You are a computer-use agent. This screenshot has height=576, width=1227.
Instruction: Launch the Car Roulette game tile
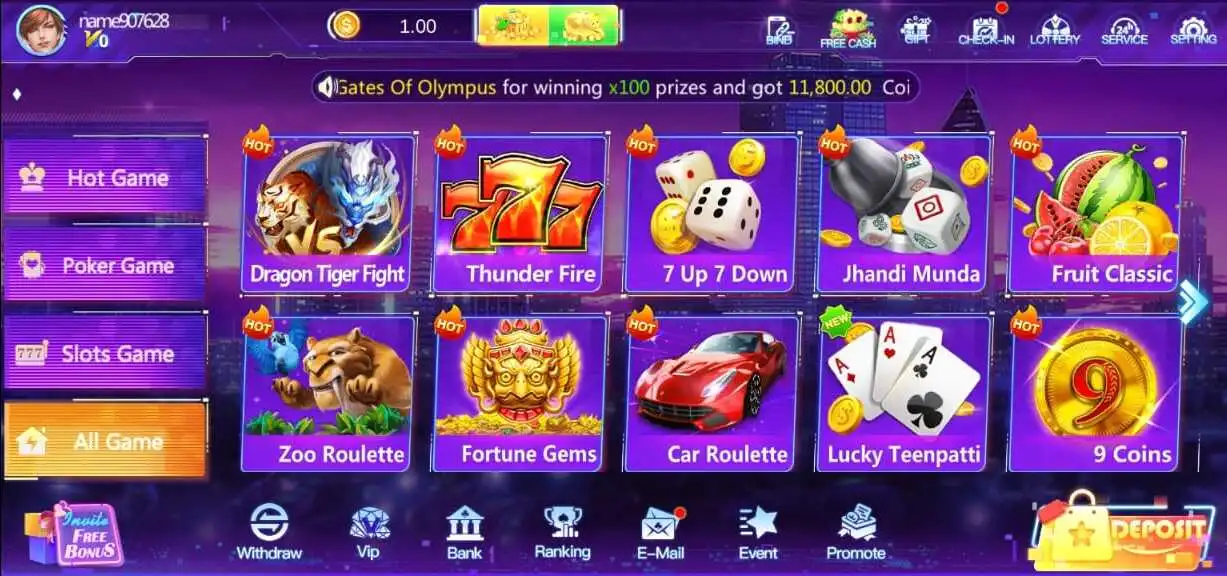click(x=711, y=393)
